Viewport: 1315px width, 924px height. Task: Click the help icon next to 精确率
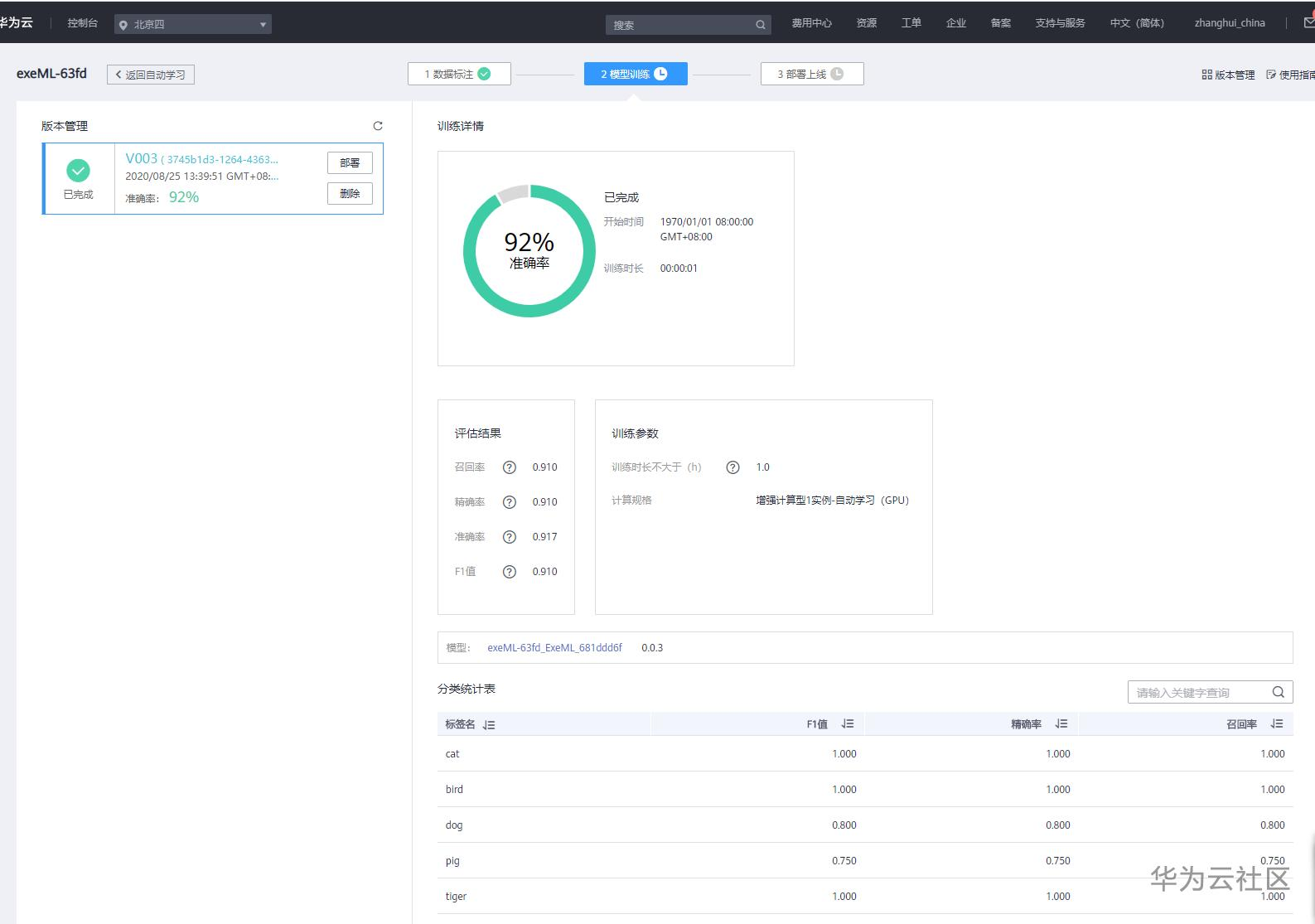[x=510, y=502]
